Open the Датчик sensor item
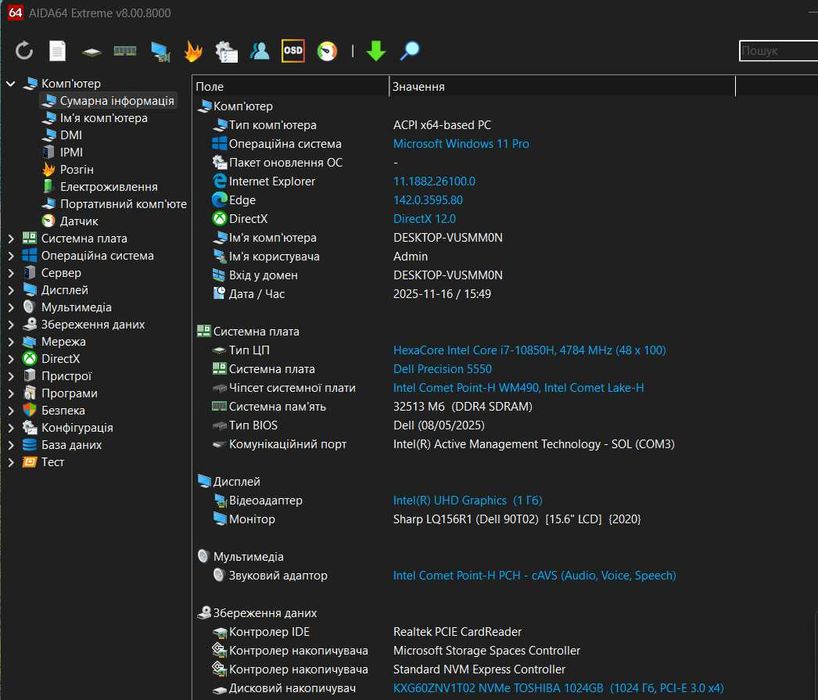Image resolution: width=818 pixels, height=700 pixels. (x=79, y=221)
